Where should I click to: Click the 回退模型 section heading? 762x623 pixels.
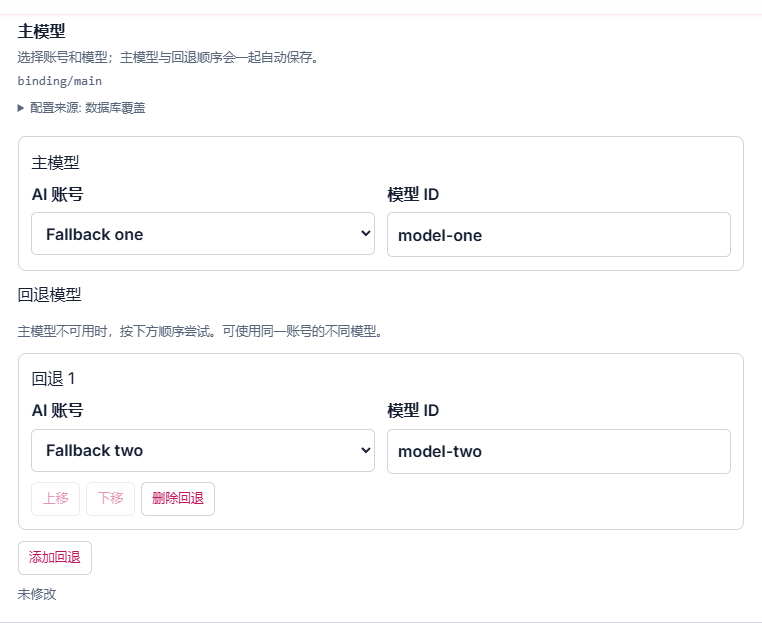pyautogui.click(x=50, y=294)
